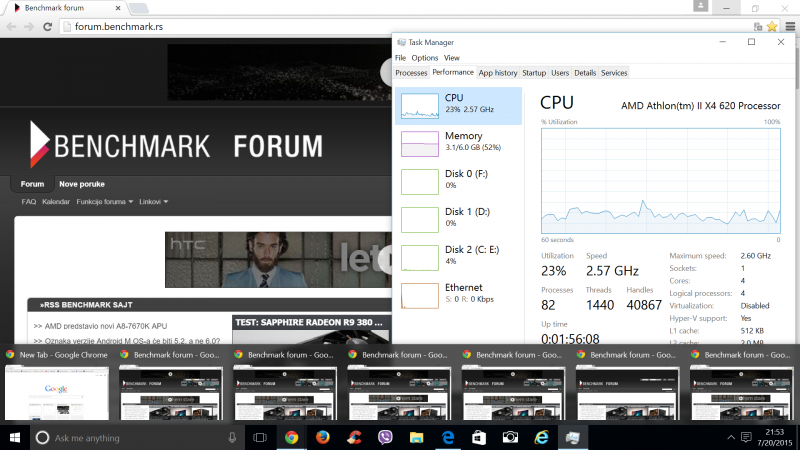Switch to the Services tab

(614, 73)
